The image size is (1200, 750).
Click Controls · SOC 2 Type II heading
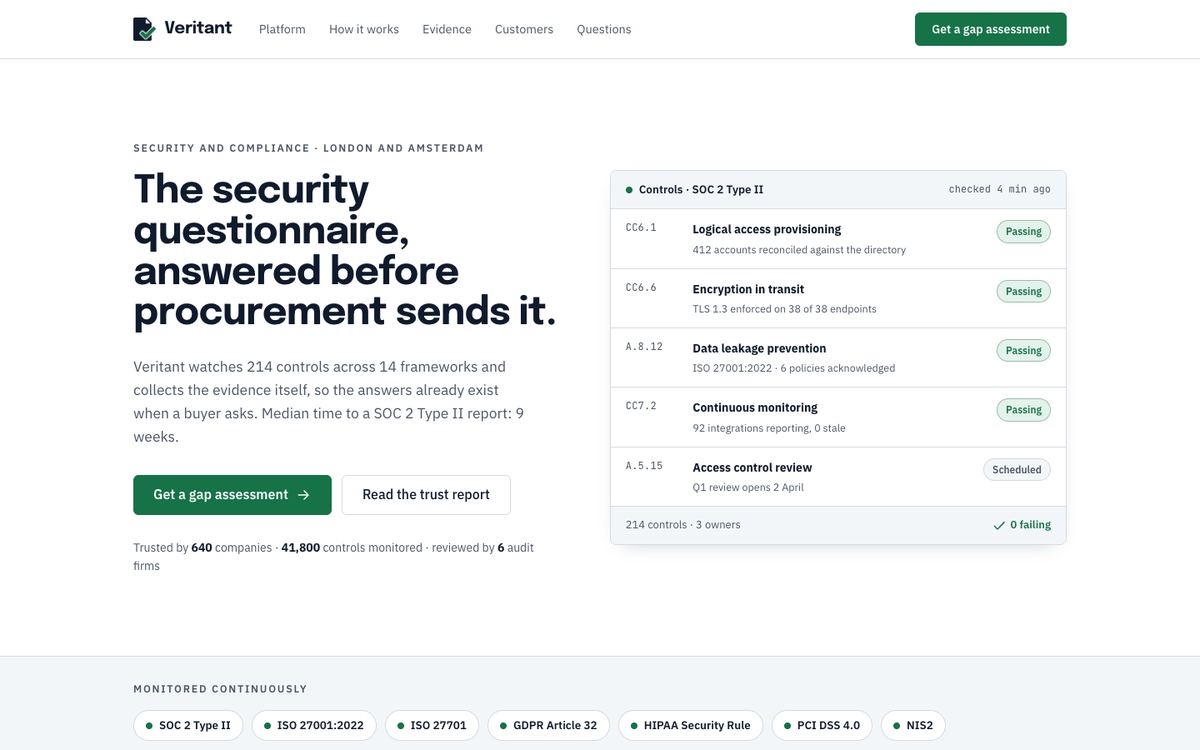[701, 190]
